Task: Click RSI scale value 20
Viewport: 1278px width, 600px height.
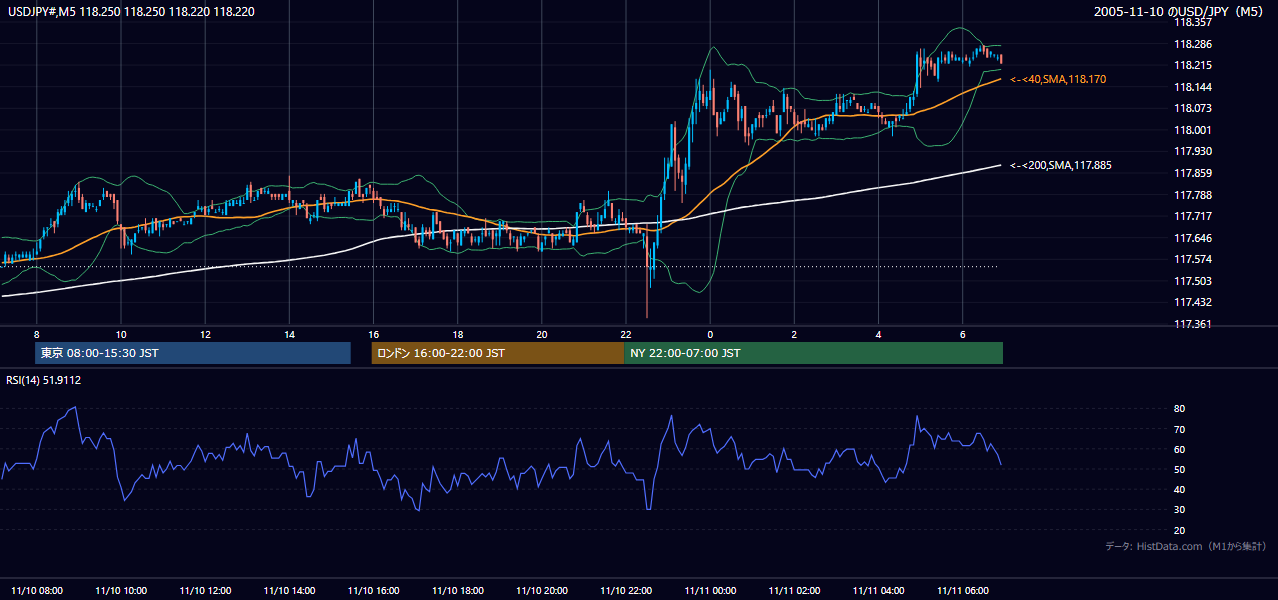Action: coord(1179,530)
